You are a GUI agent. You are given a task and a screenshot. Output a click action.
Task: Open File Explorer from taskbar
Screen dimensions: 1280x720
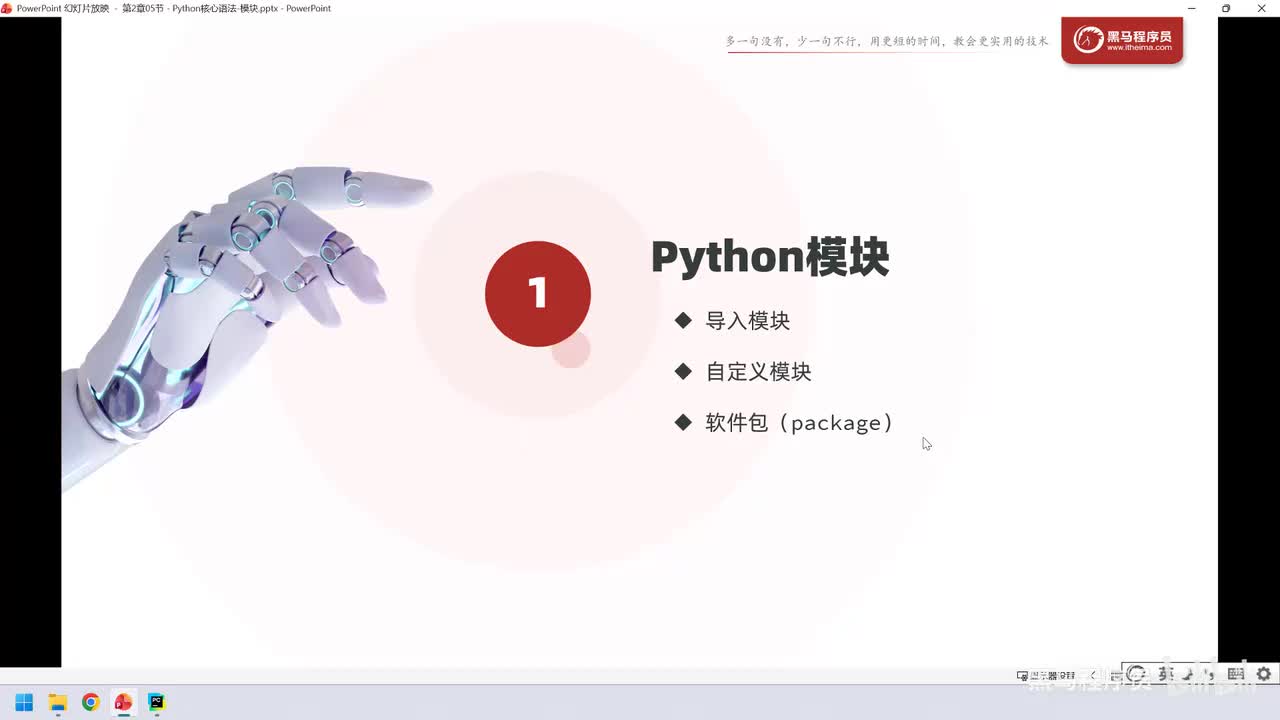(x=57, y=702)
